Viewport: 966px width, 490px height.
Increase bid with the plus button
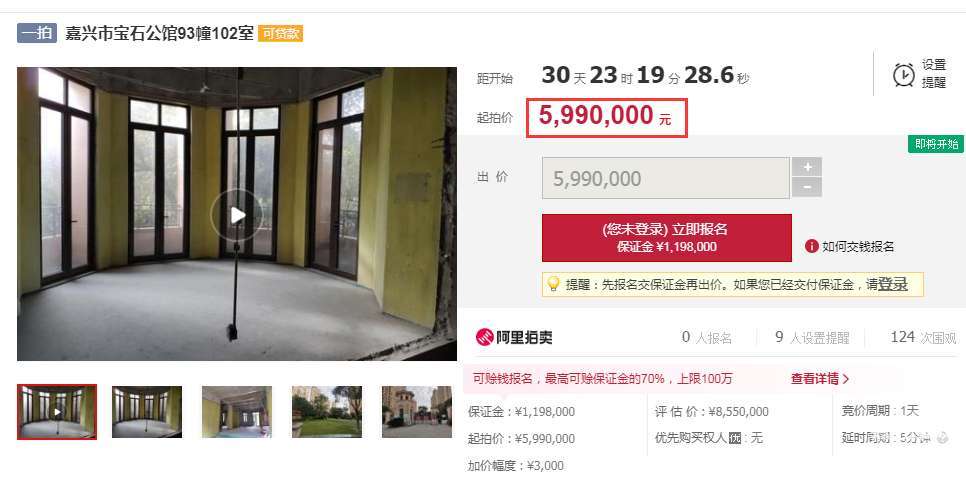click(806, 166)
